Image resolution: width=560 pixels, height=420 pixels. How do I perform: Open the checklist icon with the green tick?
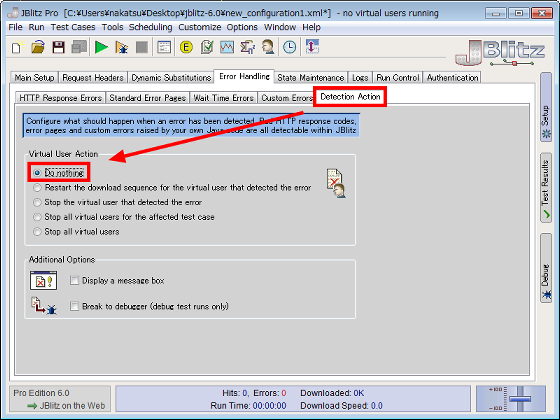[x=207, y=47]
